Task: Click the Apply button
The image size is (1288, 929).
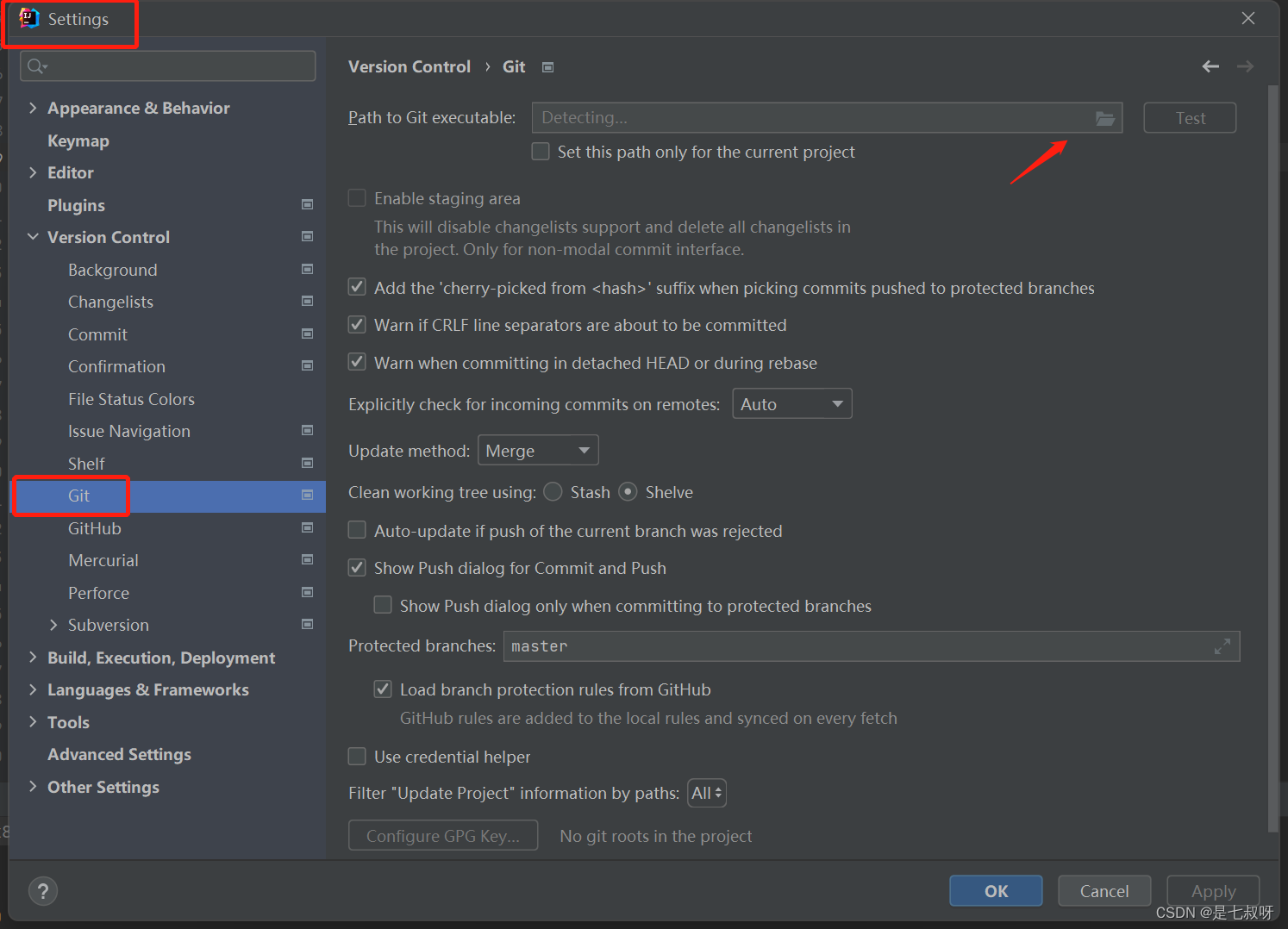Action: click(1213, 891)
